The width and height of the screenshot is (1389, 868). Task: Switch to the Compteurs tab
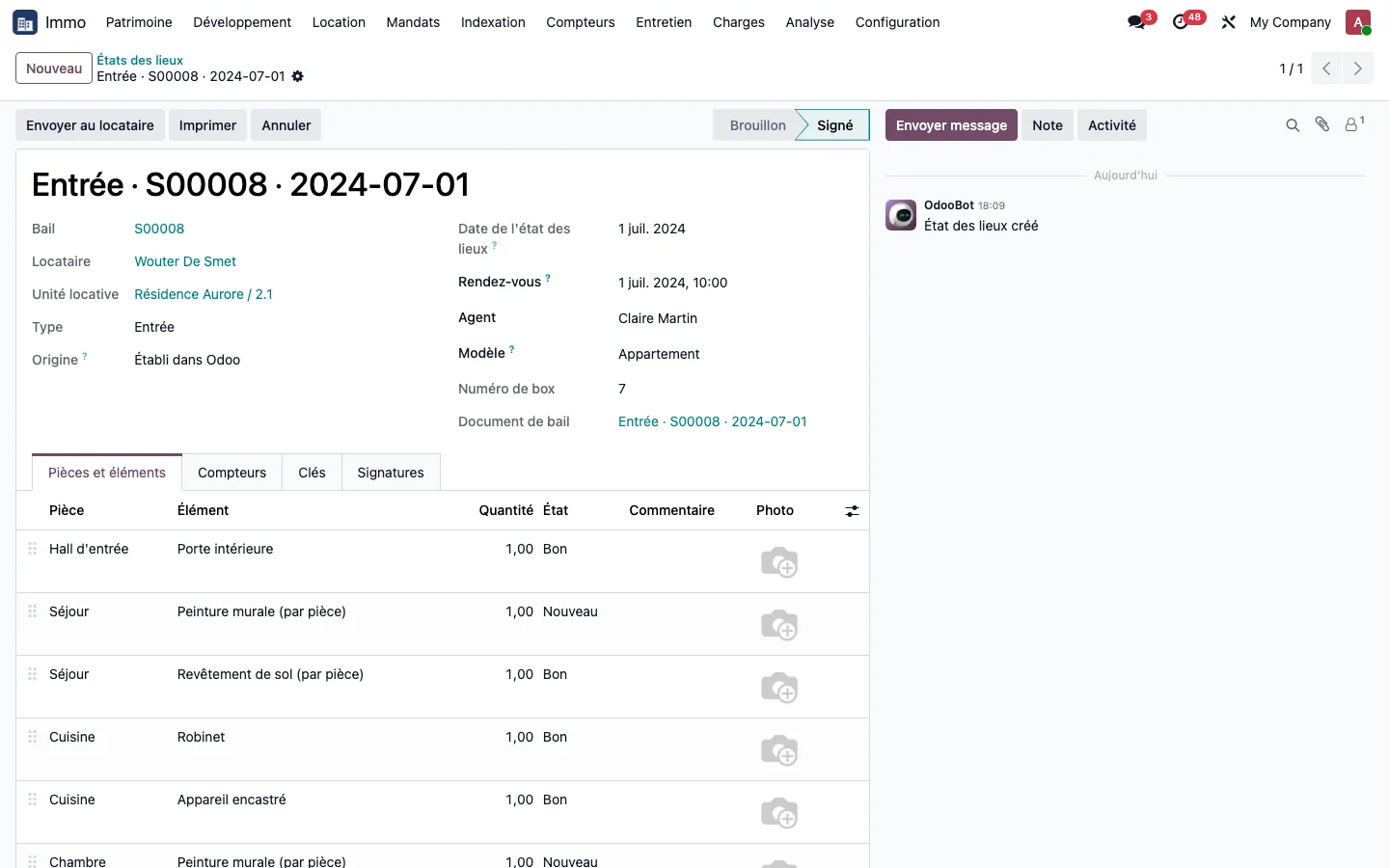231,473
